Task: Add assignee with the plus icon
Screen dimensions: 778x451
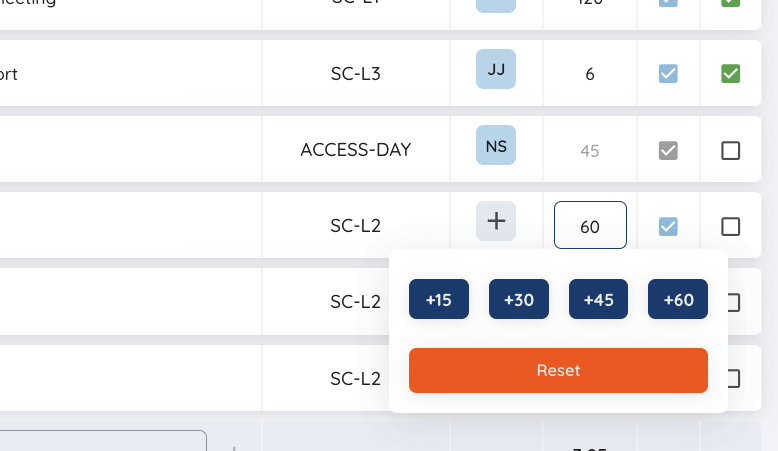Action: 496,221
